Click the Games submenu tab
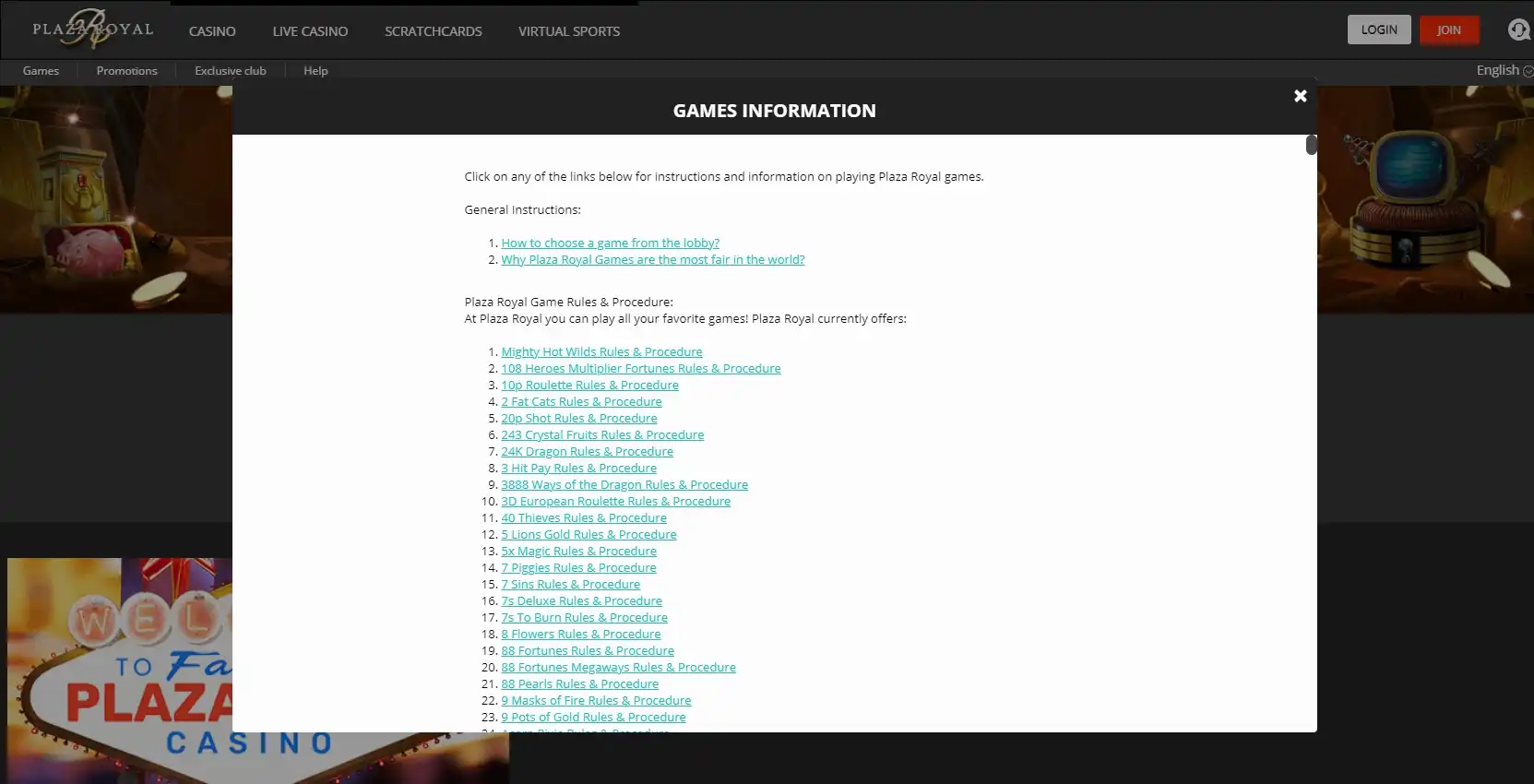The width and height of the screenshot is (1534, 784). (41, 71)
